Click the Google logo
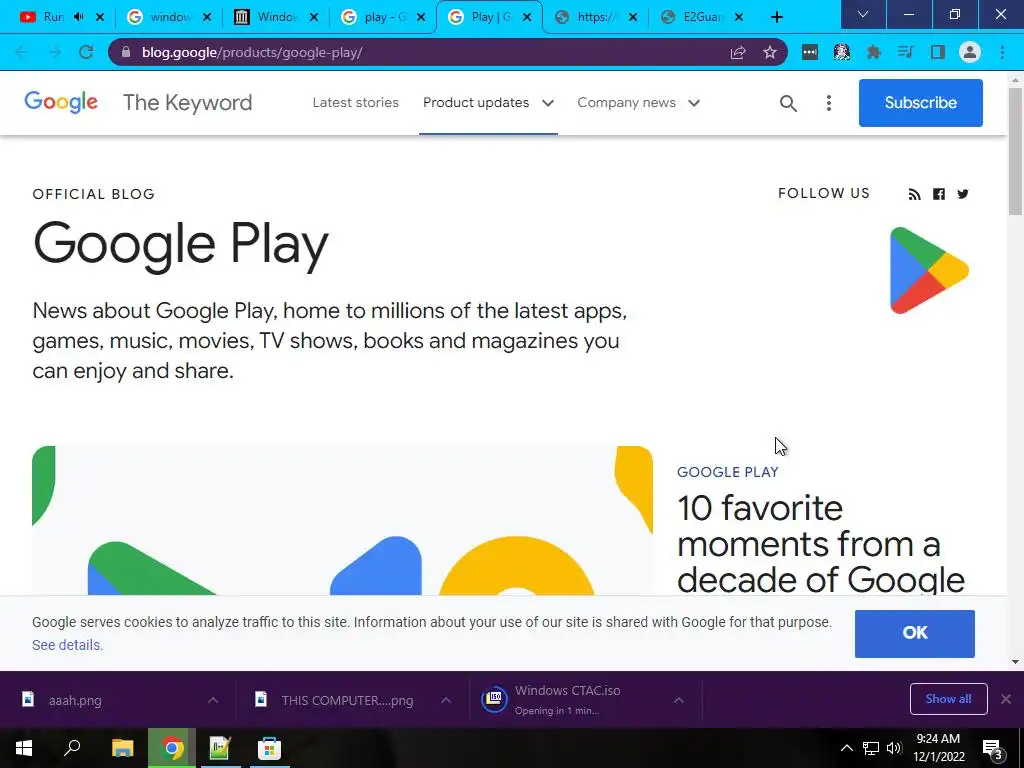Screen dimensions: 1024x768 pyautogui.click(x=61, y=103)
